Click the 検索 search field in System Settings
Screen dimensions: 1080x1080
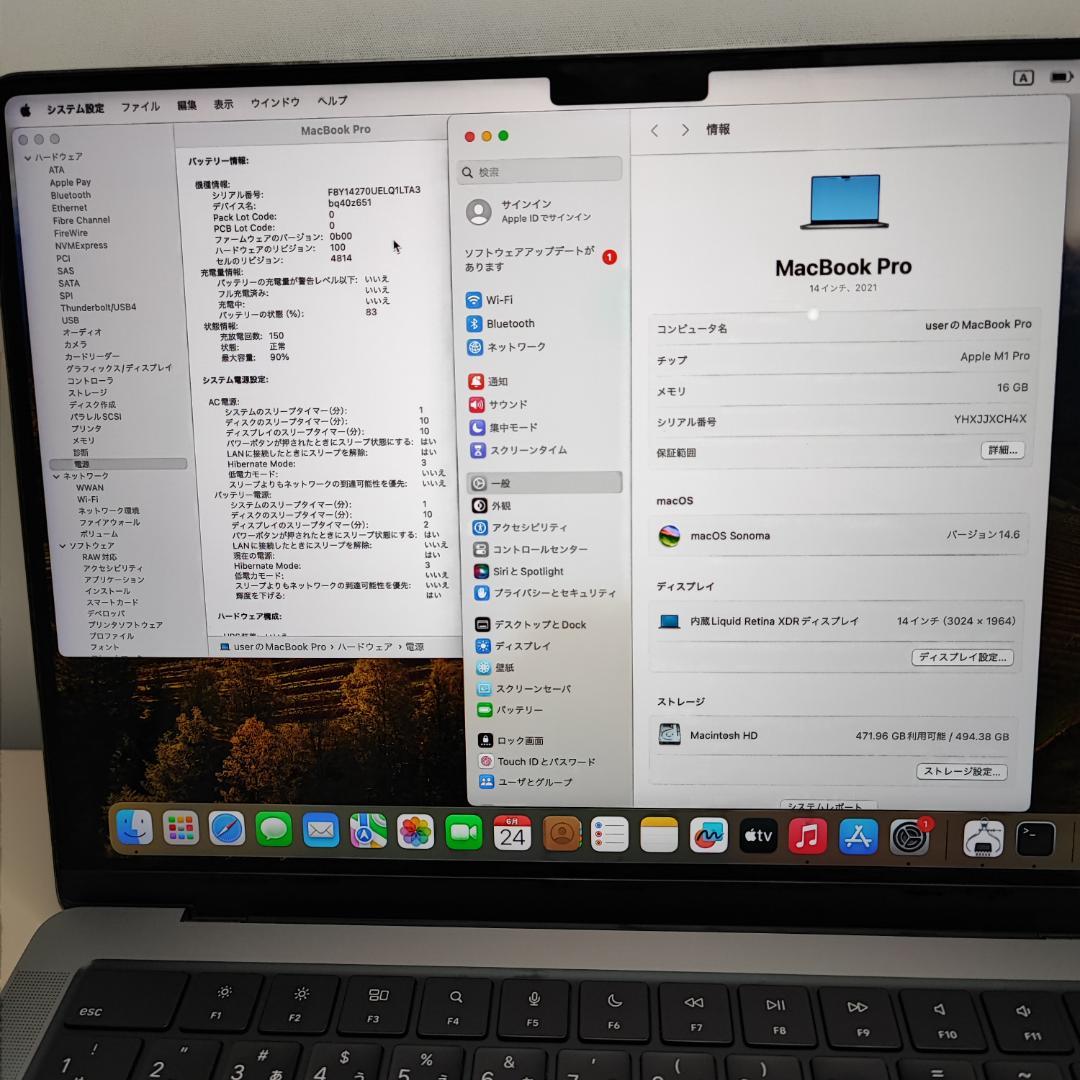(540, 171)
